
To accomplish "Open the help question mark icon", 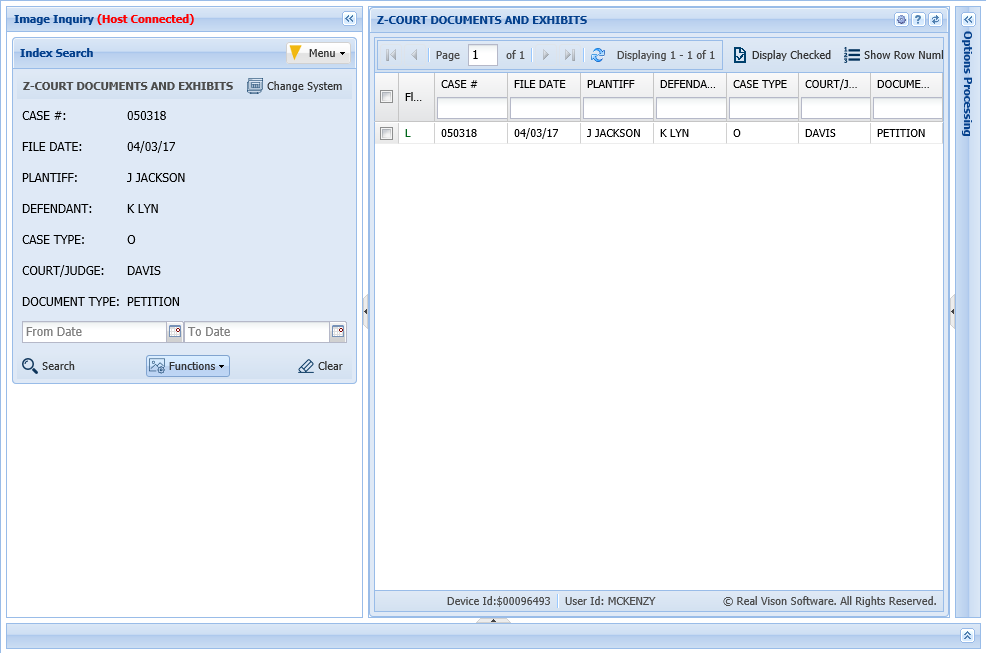I will point(918,20).
